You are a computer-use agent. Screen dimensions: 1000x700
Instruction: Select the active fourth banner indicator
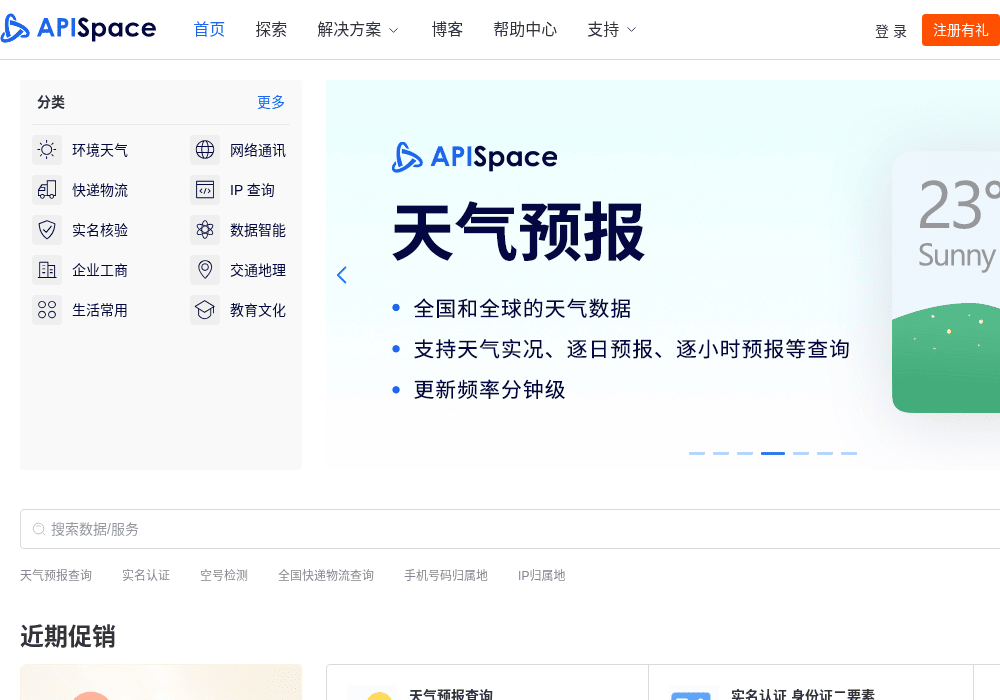tap(773, 453)
